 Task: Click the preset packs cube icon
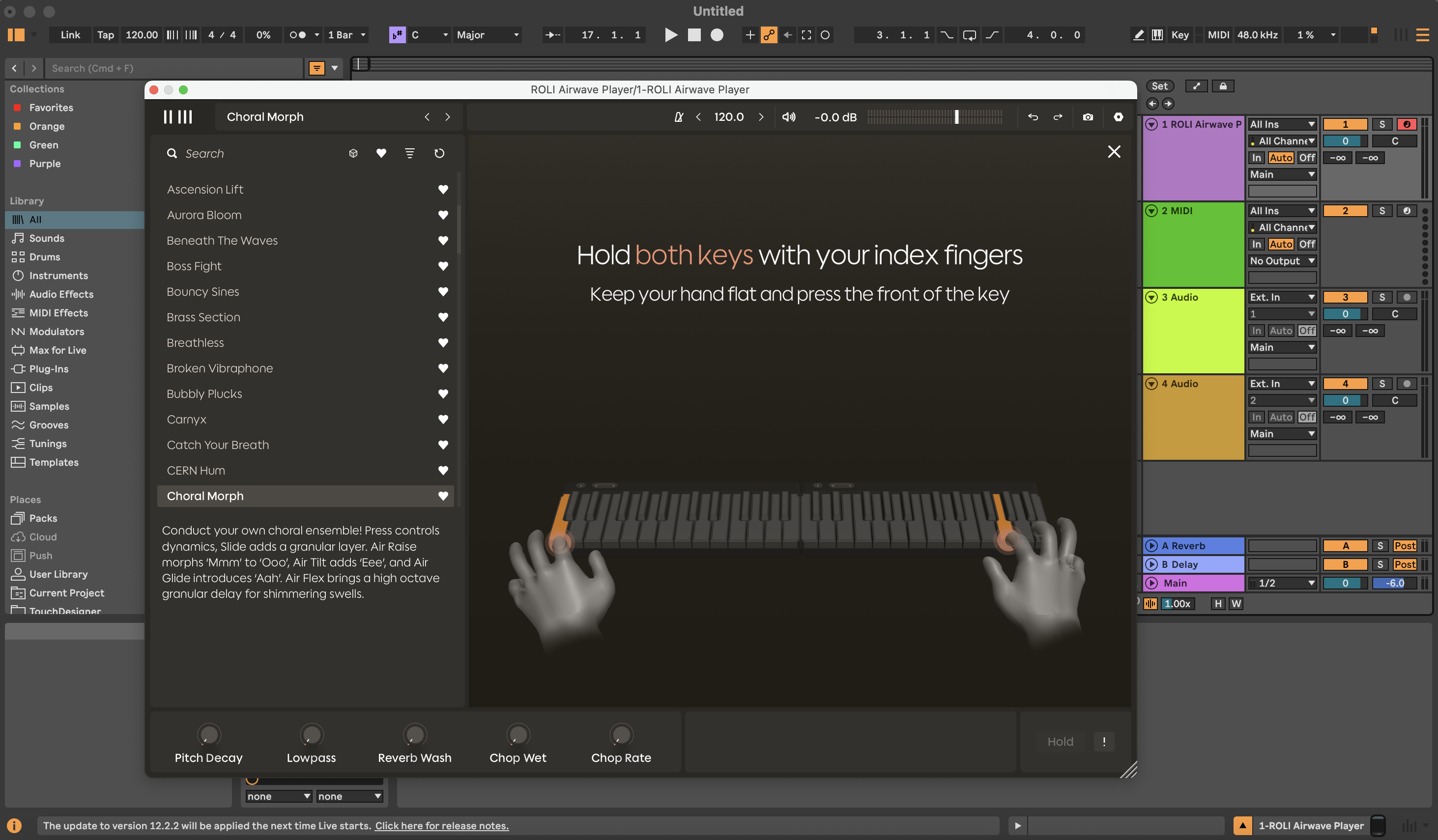pyautogui.click(x=353, y=153)
